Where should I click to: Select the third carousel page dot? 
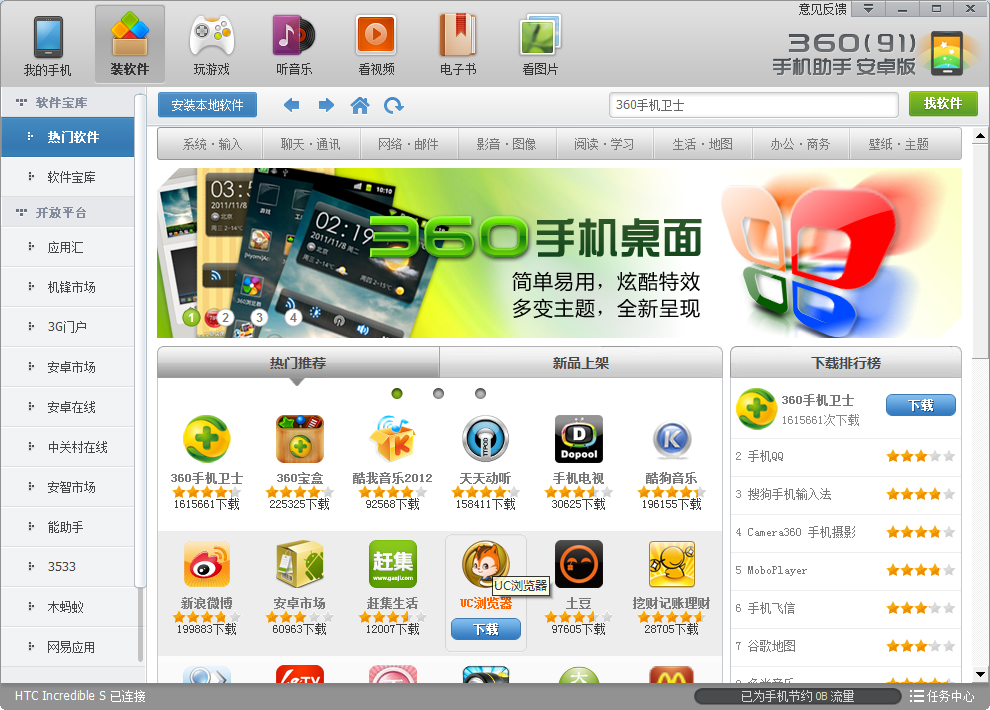[x=480, y=393]
